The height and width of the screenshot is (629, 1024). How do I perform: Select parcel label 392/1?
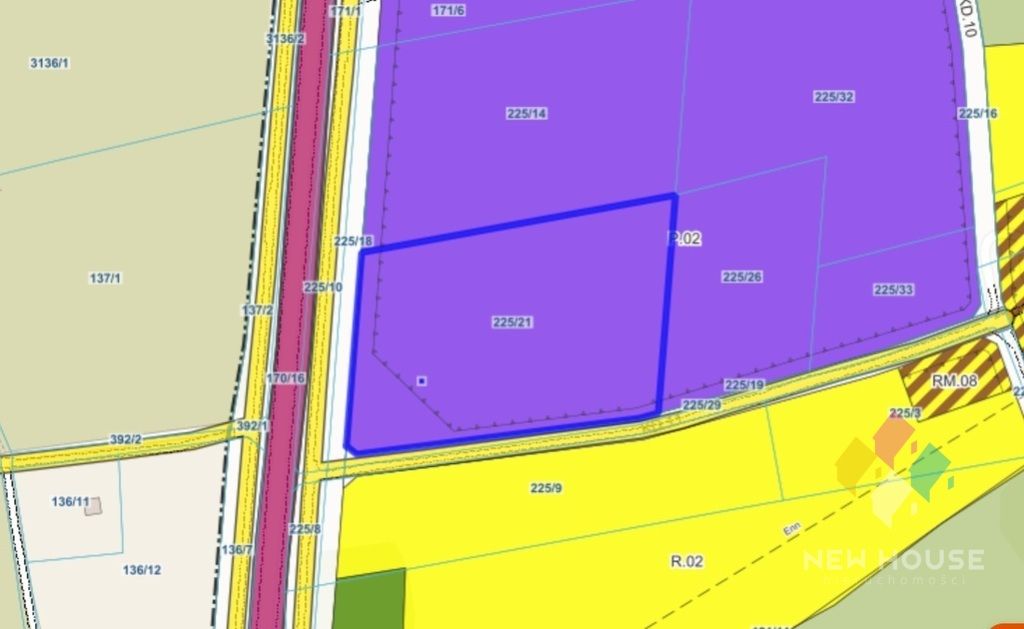(252, 425)
